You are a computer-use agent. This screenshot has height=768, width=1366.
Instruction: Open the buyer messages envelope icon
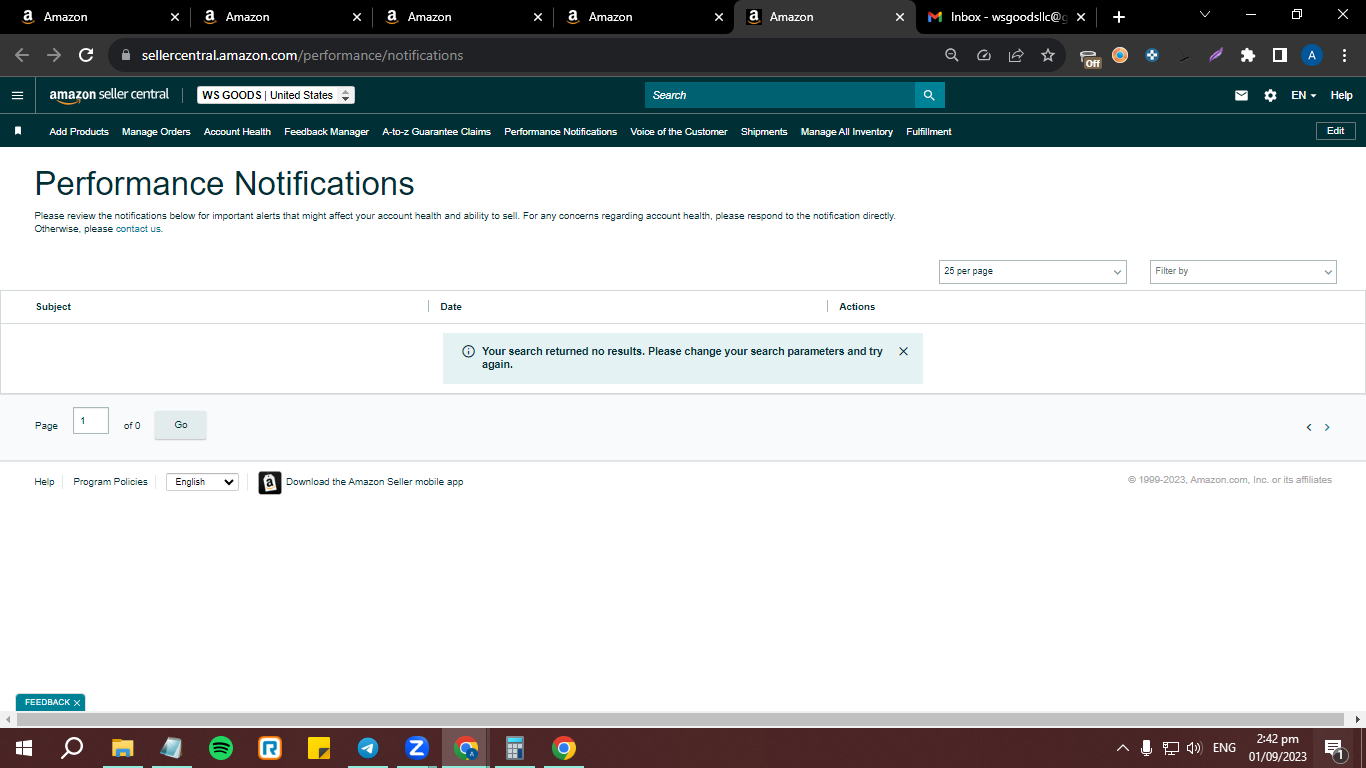click(1242, 95)
